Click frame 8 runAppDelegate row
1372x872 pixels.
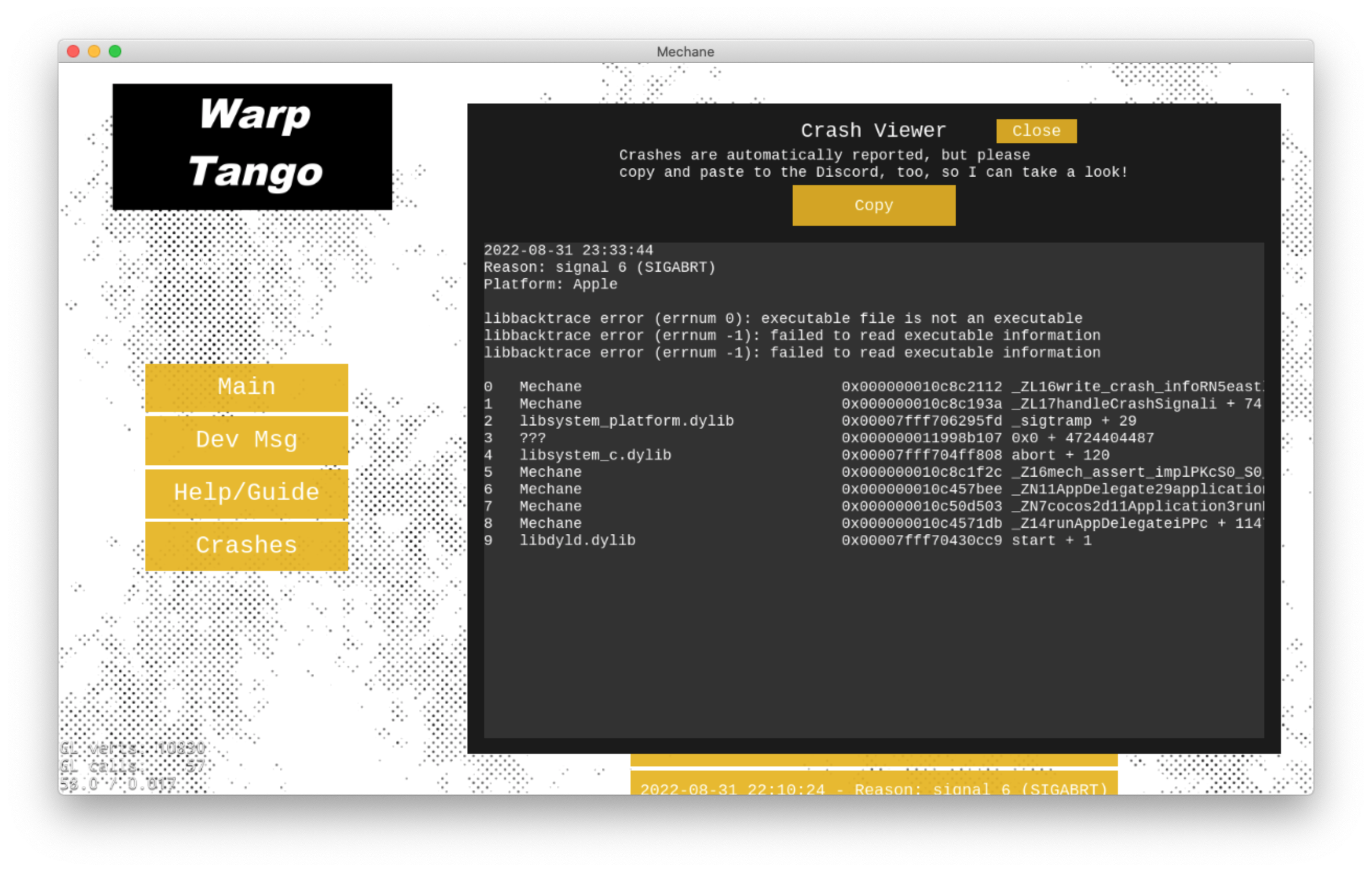pyautogui.click(x=874, y=523)
